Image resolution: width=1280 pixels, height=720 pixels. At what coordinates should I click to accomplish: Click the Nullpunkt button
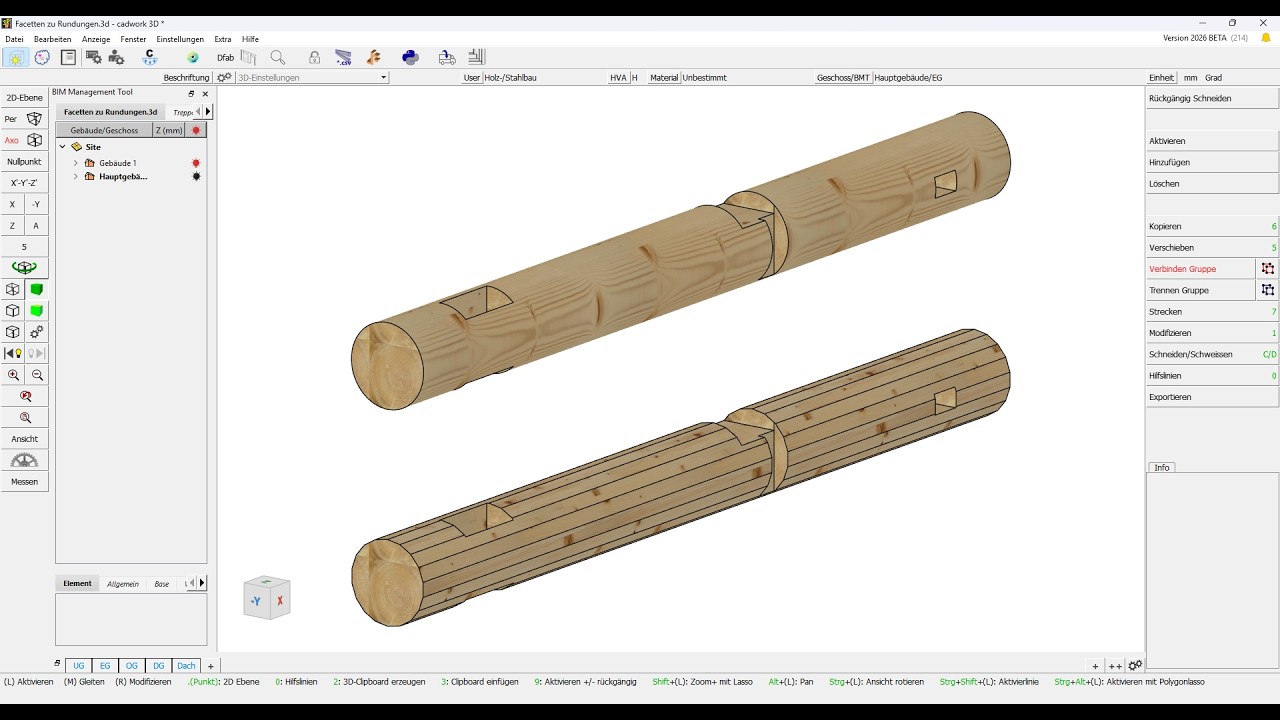tap(24, 161)
